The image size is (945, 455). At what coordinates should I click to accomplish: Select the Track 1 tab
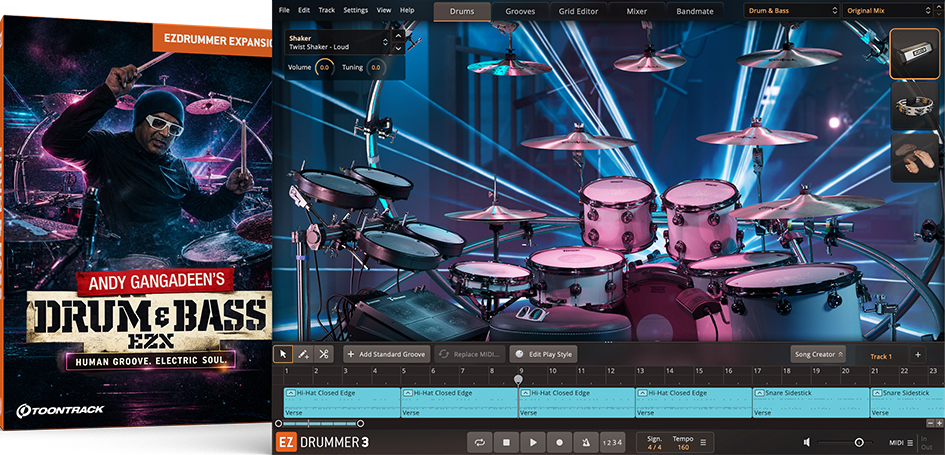(881, 356)
